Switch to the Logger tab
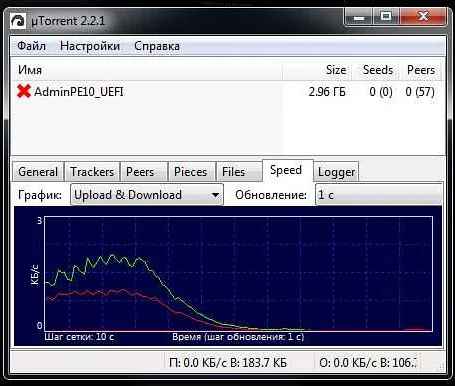This screenshot has width=455, height=386. pos(336,172)
